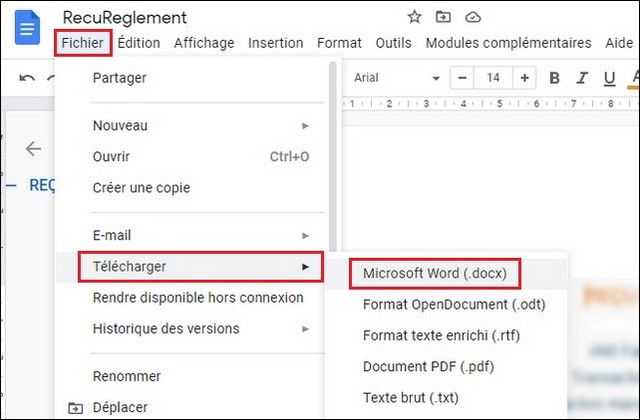This screenshot has height=420, width=640.
Task: Star the RecuReglement document
Action: pos(415,17)
